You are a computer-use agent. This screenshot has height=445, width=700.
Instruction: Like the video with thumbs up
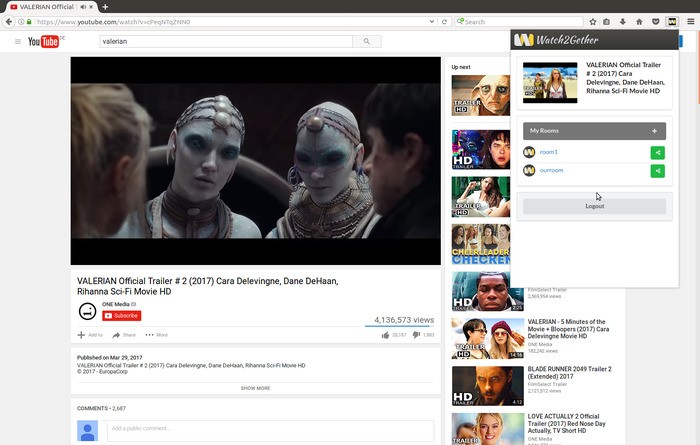pos(385,335)
